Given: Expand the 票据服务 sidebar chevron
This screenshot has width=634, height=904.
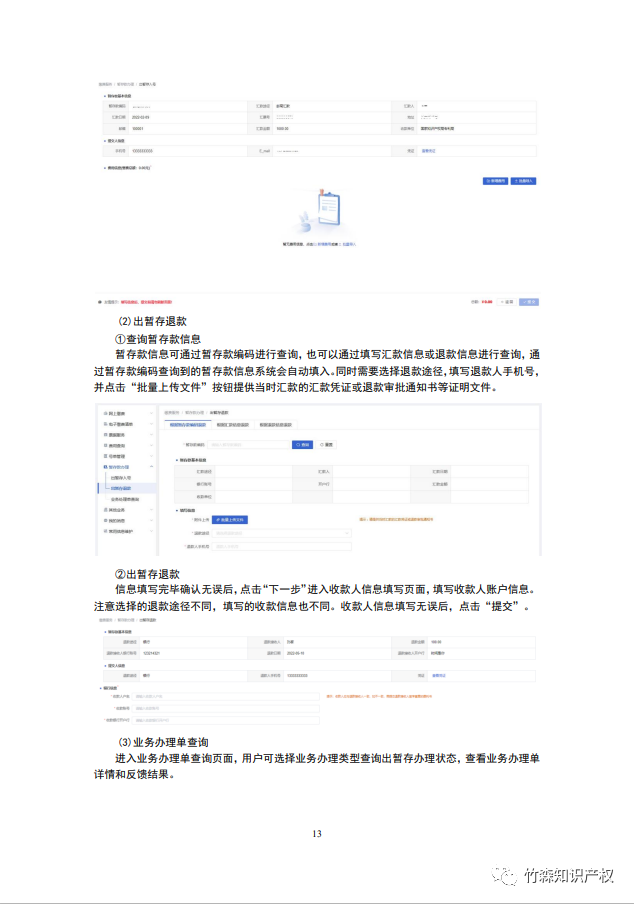Looking at the screenshot, I should [152, 435].
